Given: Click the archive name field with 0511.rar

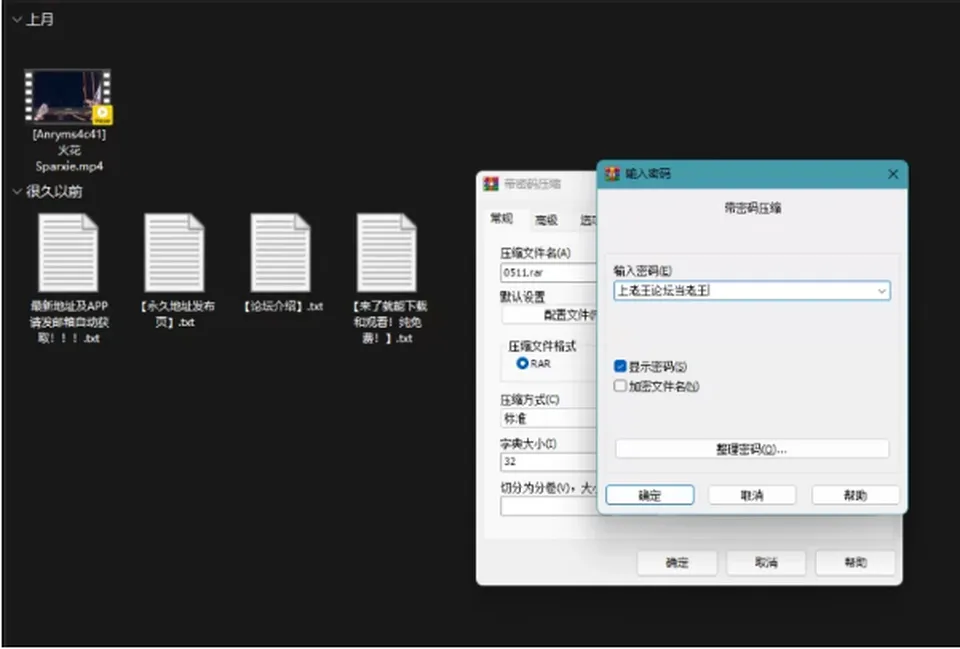Looking at the screenshot, I should point(549,272).
